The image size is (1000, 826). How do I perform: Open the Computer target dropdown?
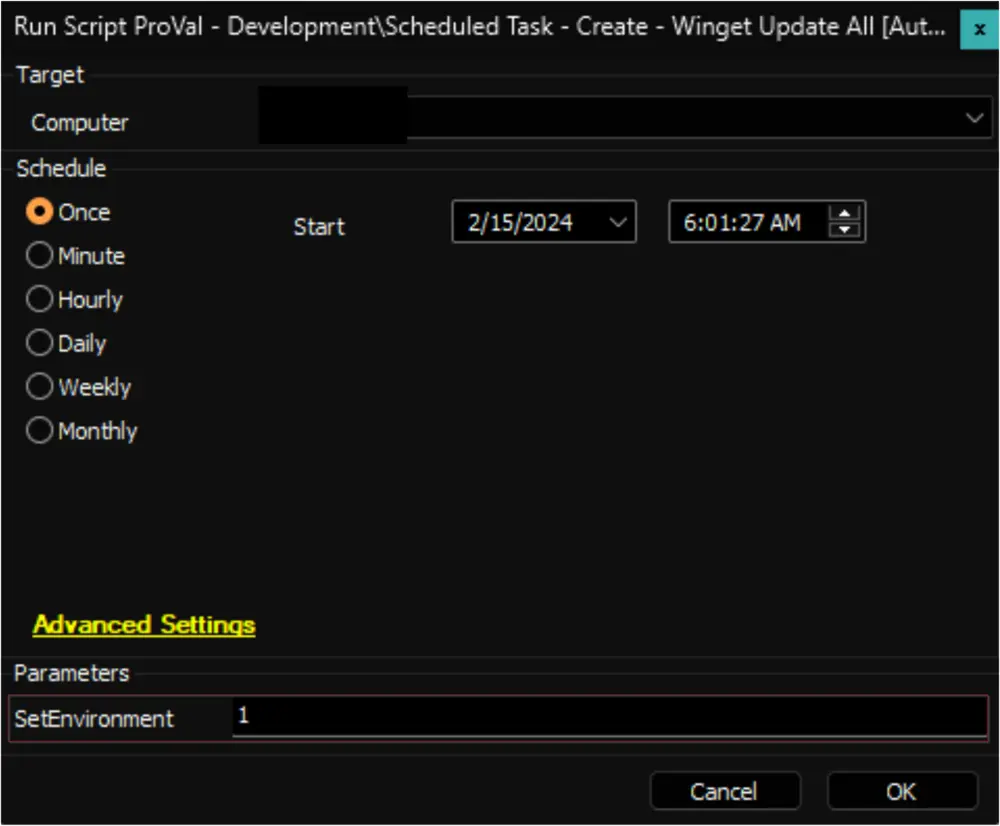tap(974, 118)
